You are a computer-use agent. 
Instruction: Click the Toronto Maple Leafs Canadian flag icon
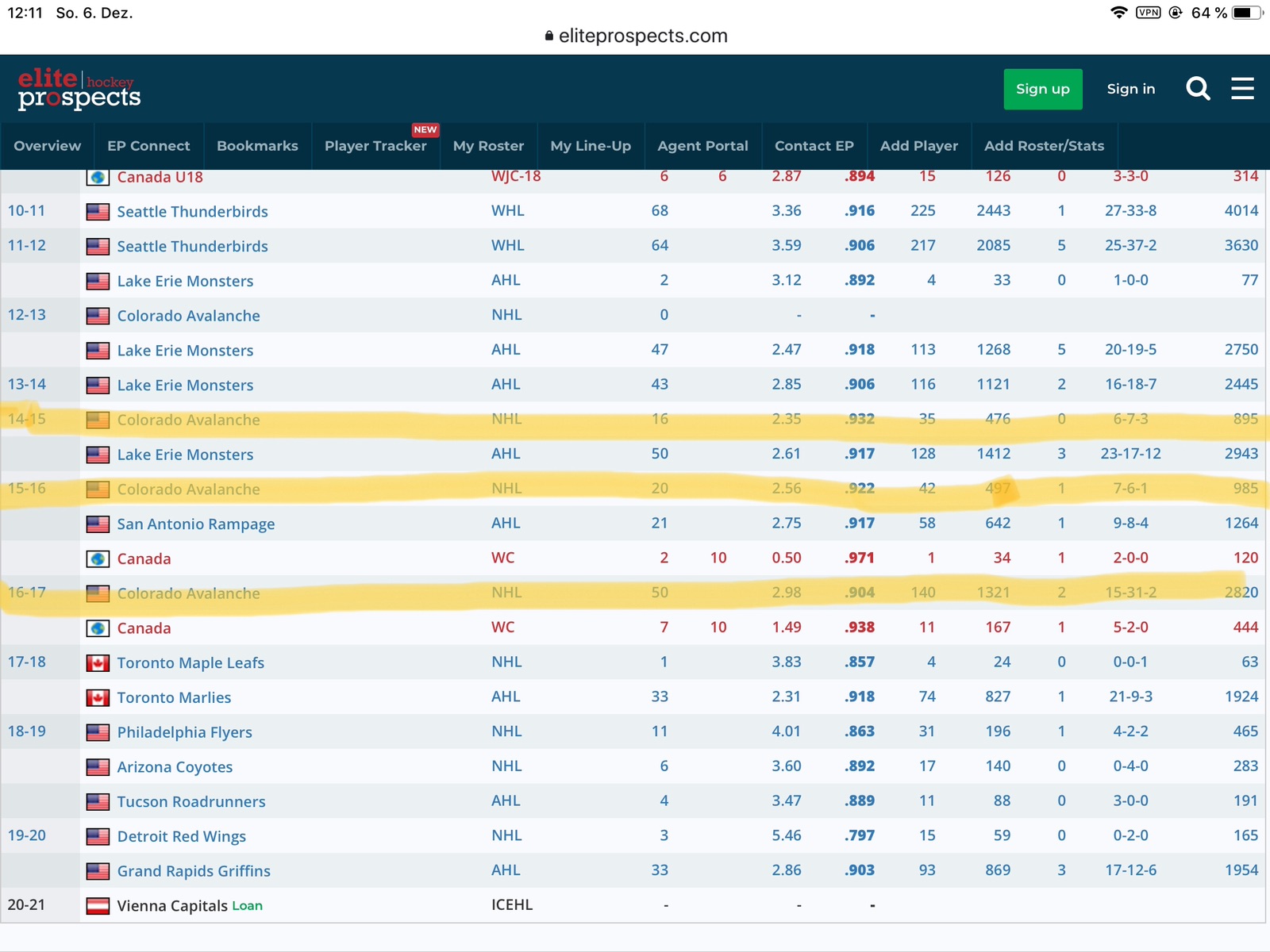coord(98,662)
